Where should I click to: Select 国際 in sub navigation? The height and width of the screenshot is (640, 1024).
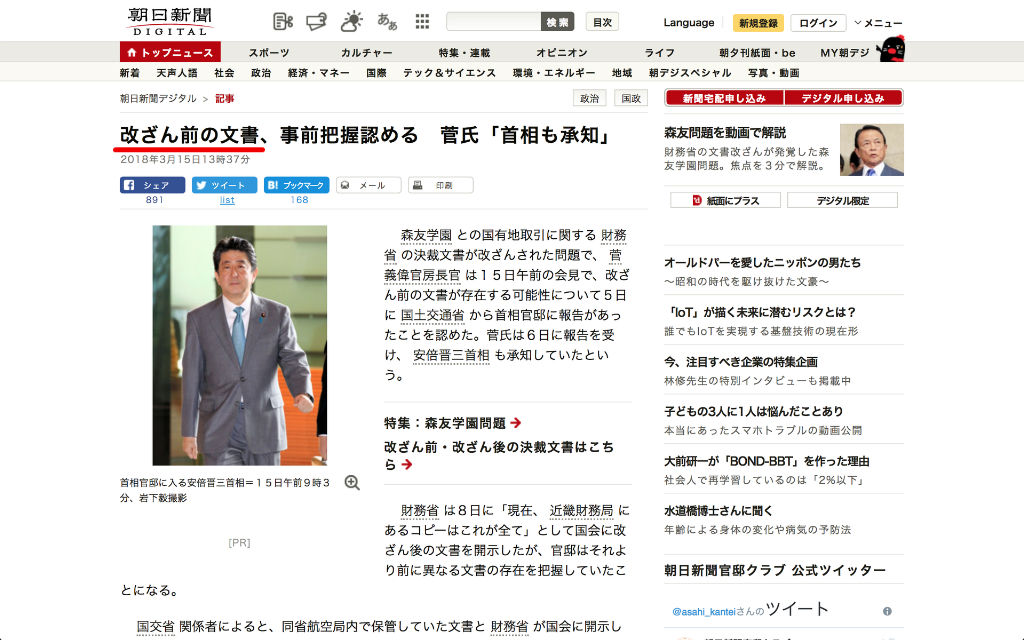[x=376, y=72]
